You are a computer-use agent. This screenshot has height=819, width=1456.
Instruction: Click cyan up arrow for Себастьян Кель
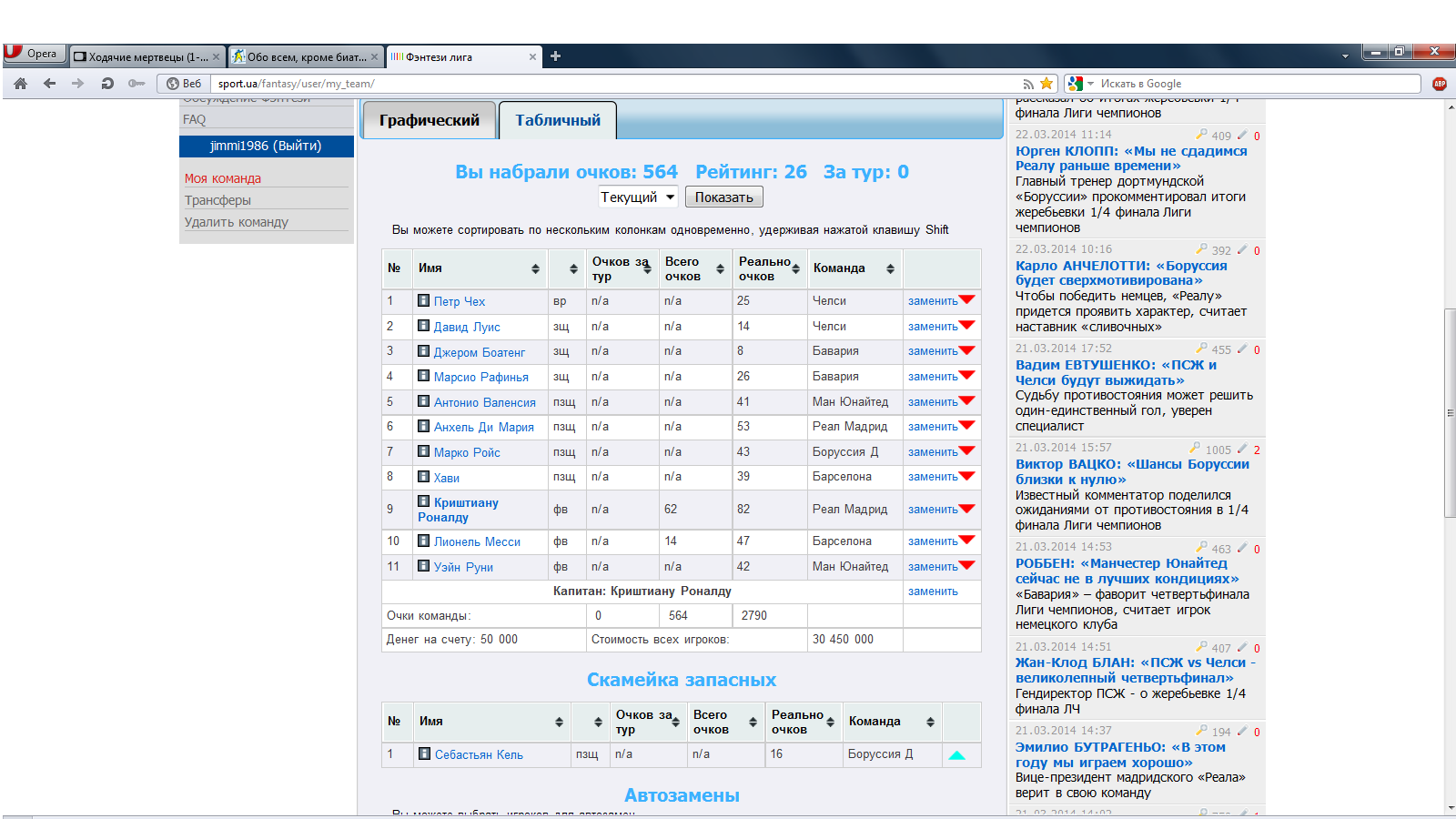tap(957, 755)
